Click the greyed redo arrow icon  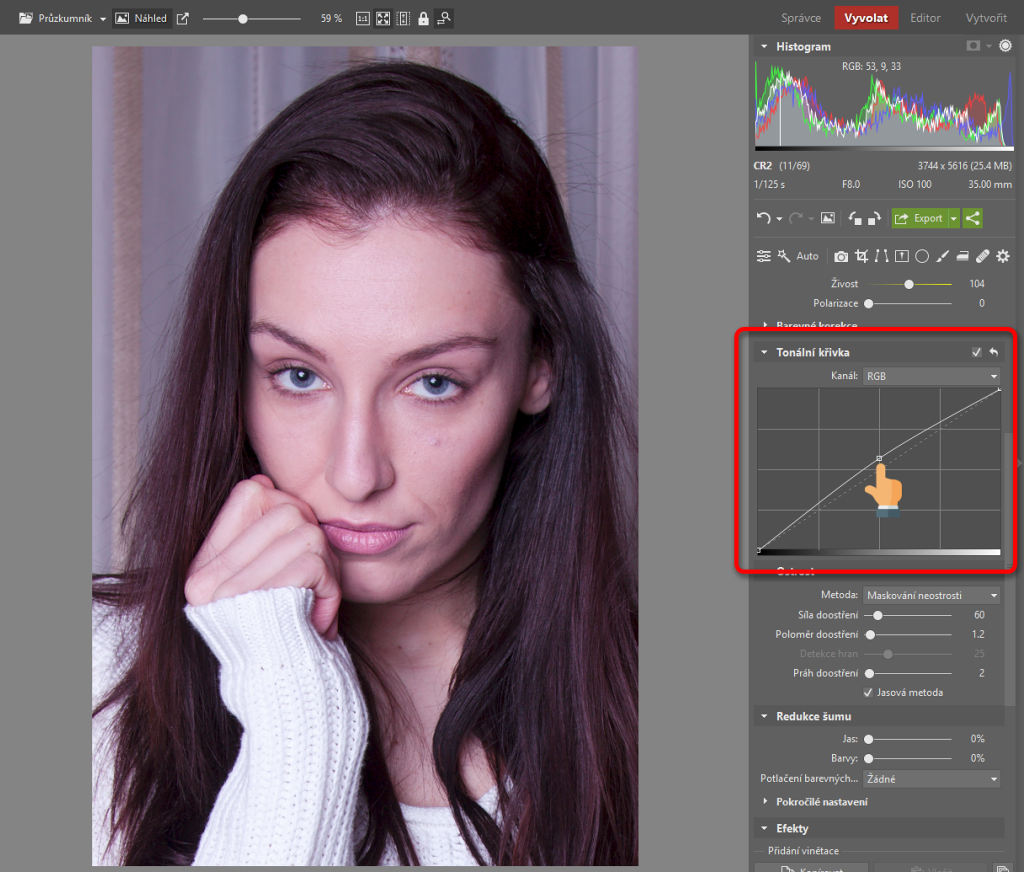[795, 218]
